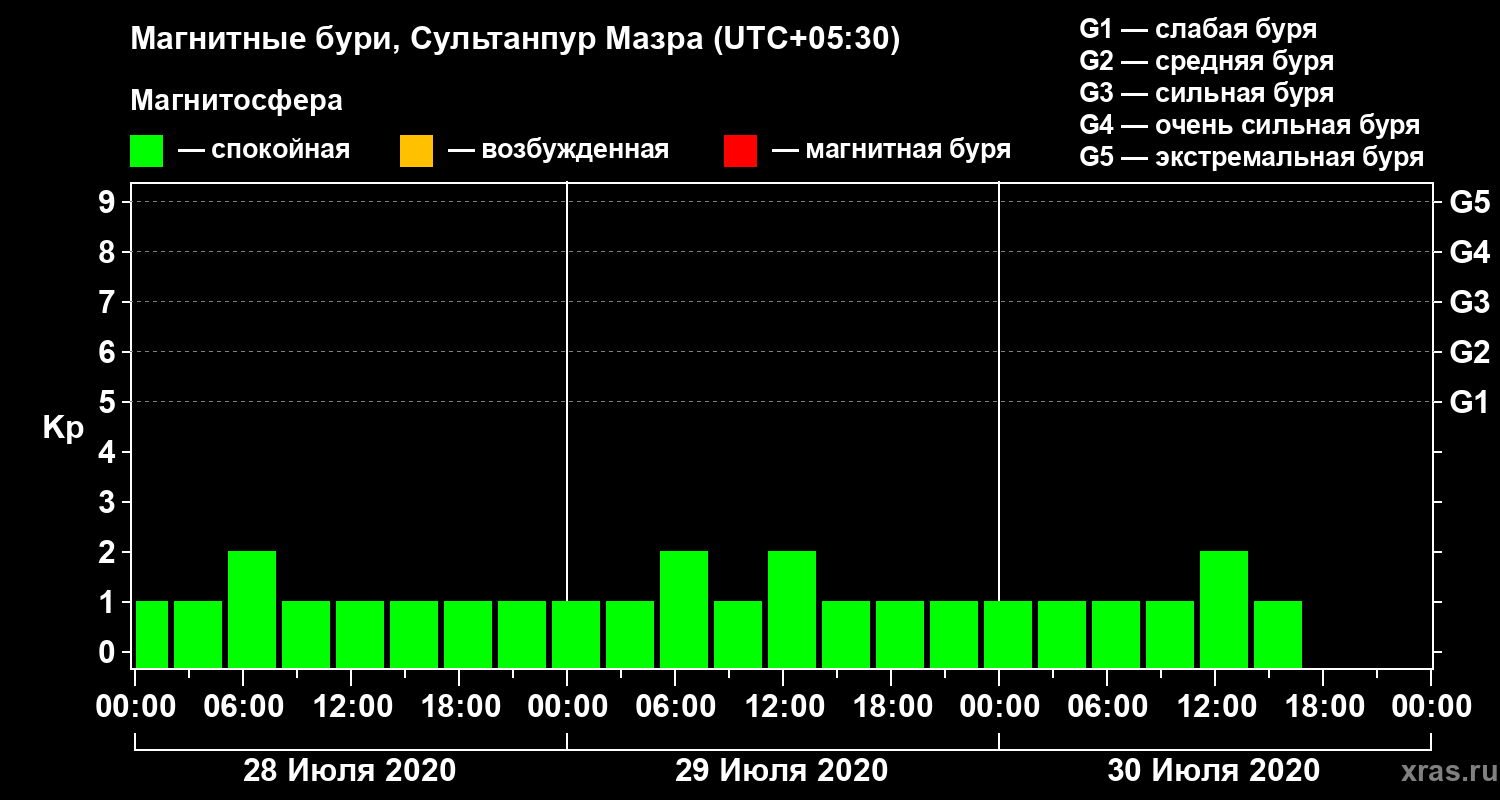The height and width of the screenshot is (800, 1500).
Task: Click the G1 label on the right axis
Action: tap(1469, 403)
